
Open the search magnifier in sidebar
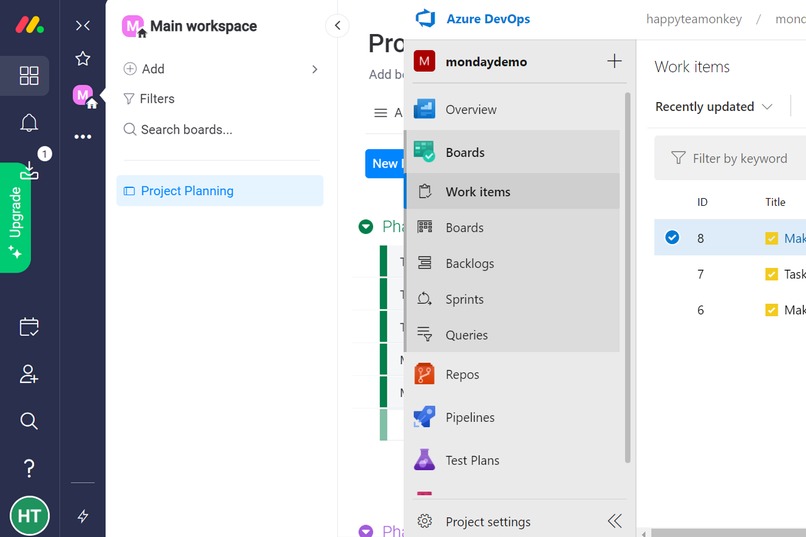(x=29, y=421)
